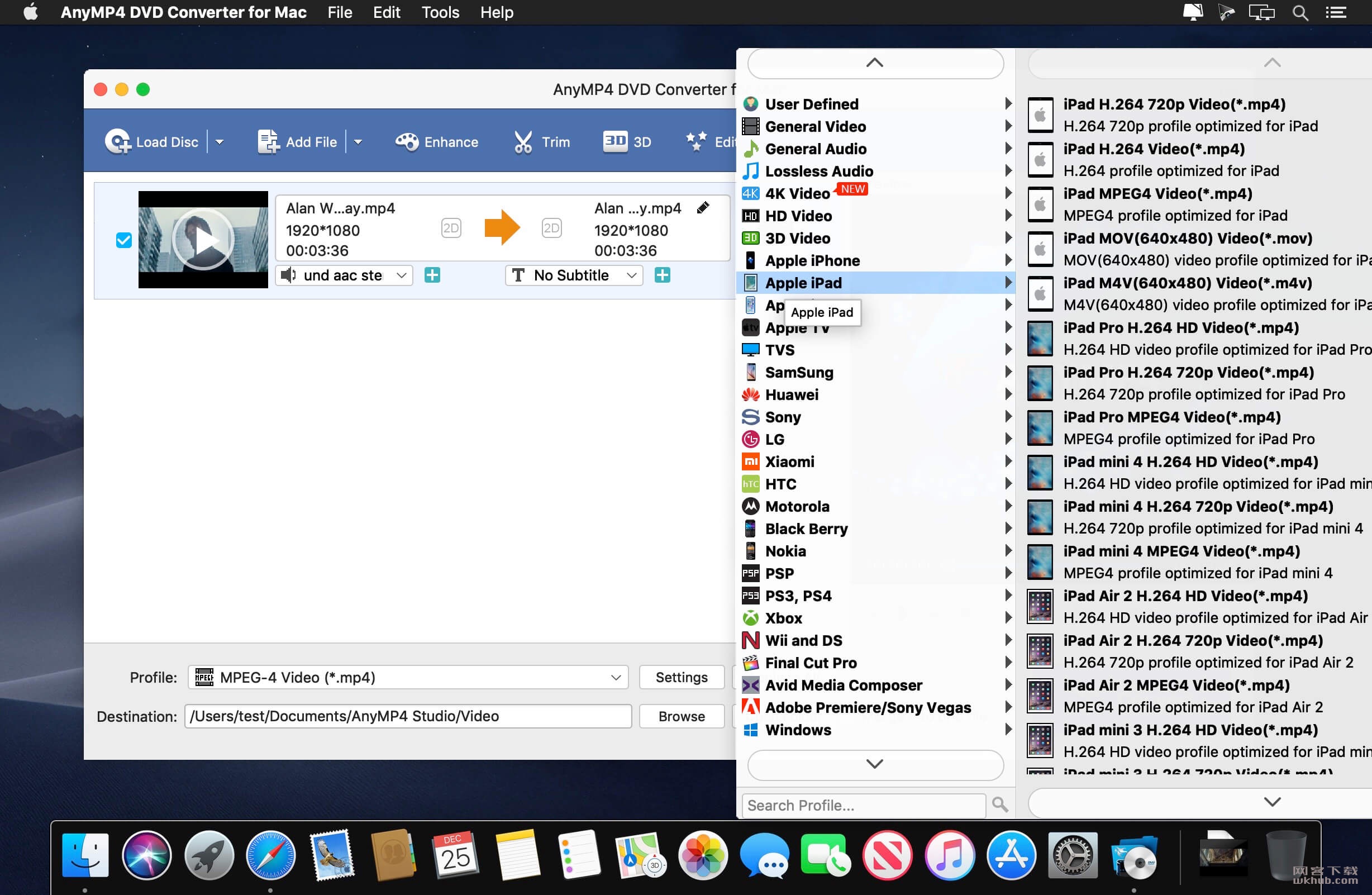Open the 3D settings tool
This screenshot has width=1372, height=895.
[627, 142]
